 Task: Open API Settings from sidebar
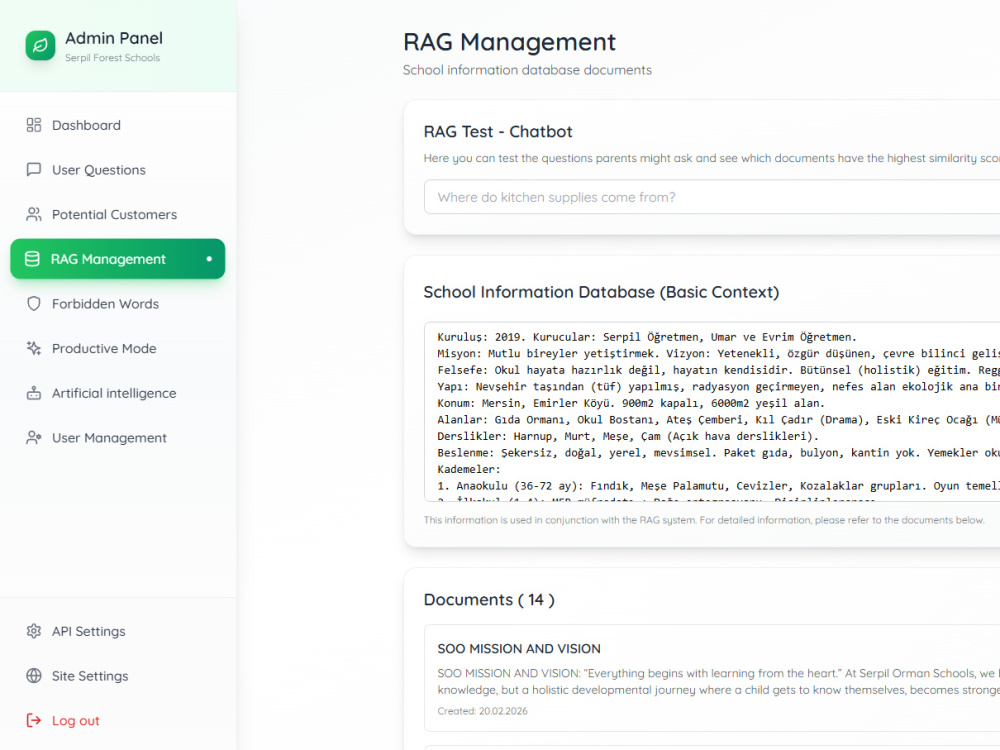tap(118, 631)
